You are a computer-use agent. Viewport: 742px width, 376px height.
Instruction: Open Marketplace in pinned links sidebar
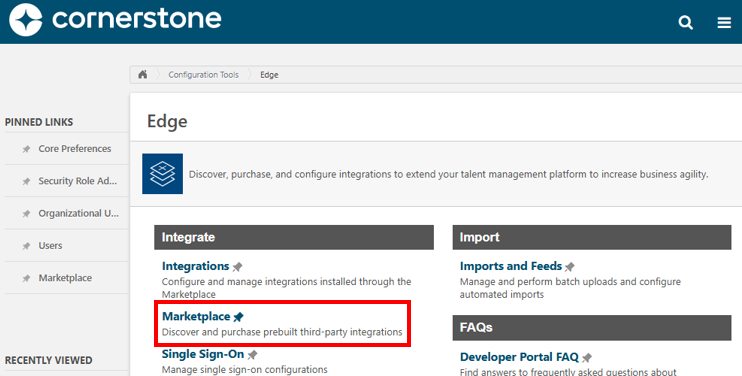pyautogui.click(x=65, y=278)
